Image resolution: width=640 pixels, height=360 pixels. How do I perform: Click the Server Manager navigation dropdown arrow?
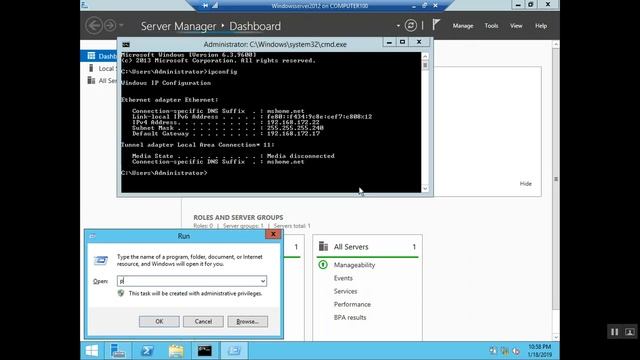tap(121, 26)
